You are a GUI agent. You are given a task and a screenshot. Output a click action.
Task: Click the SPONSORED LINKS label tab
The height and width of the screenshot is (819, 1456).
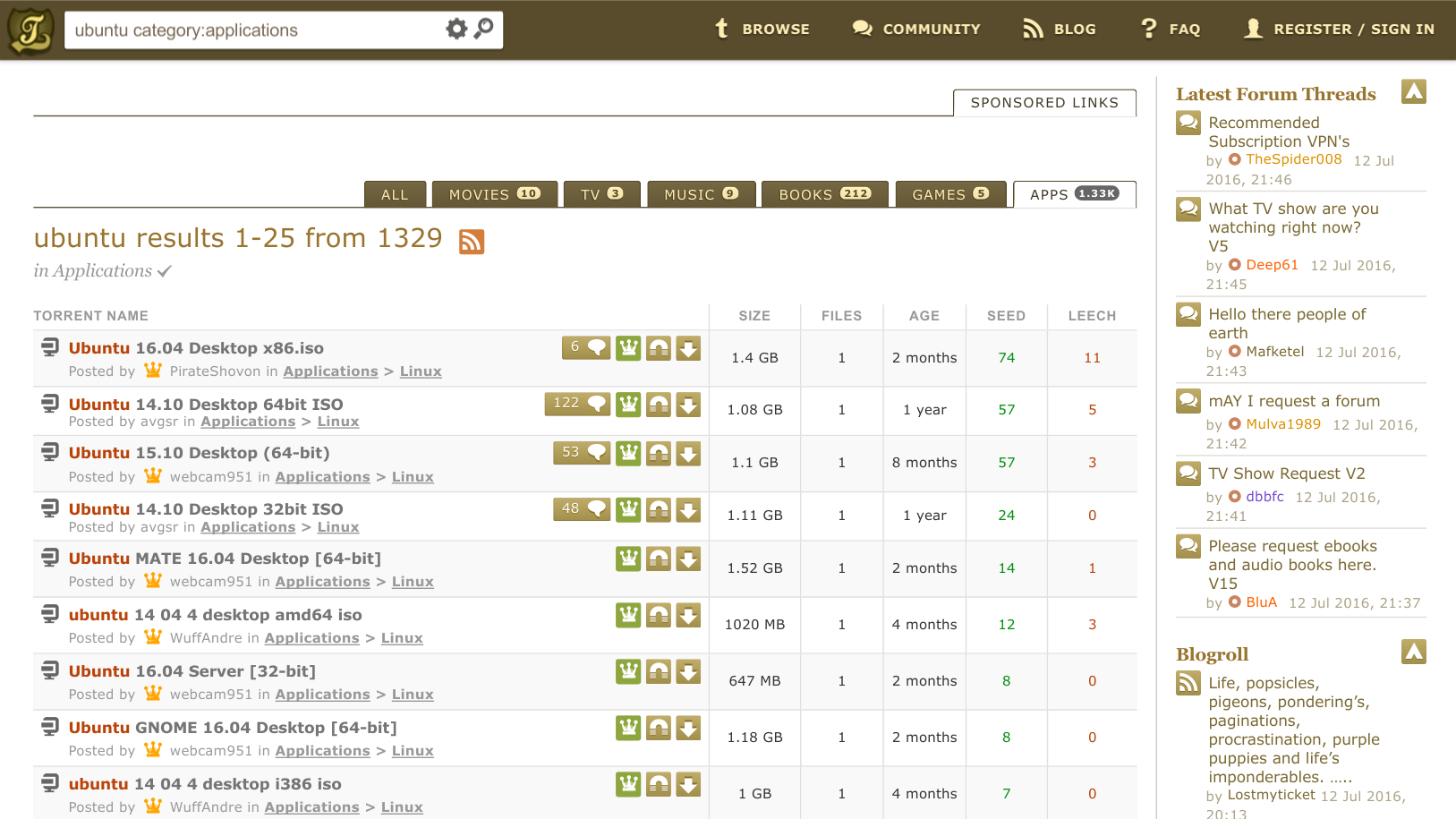point(1044,103)
